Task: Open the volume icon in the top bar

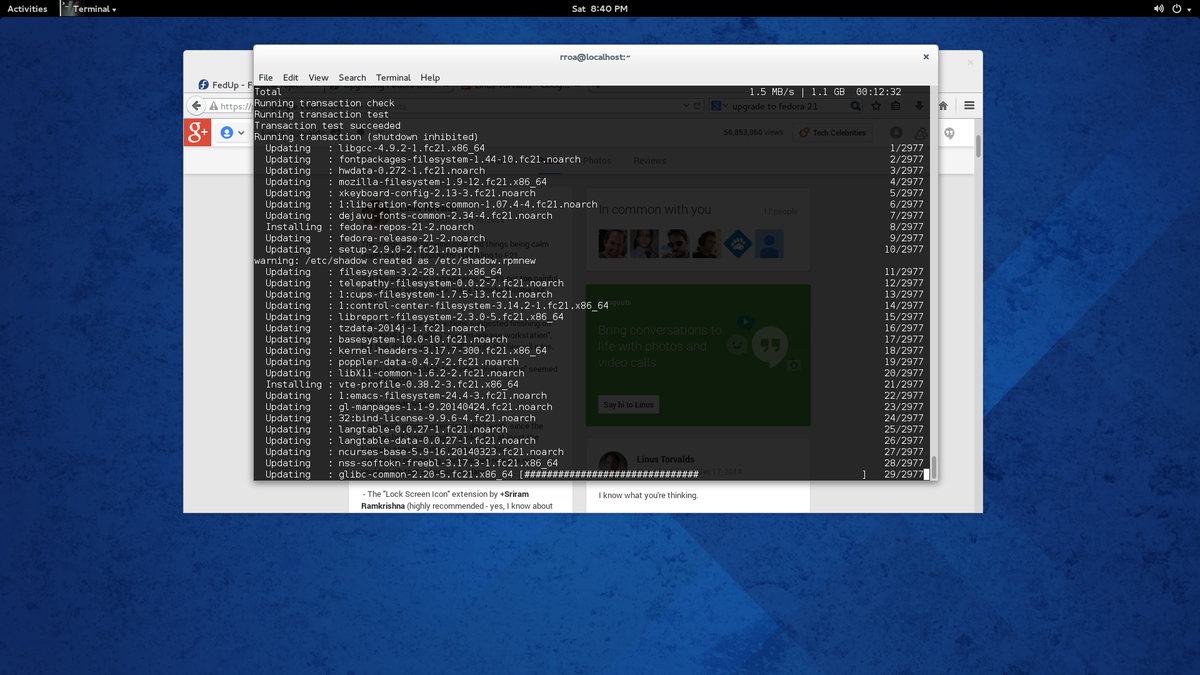Action: tap(1156, 8)
